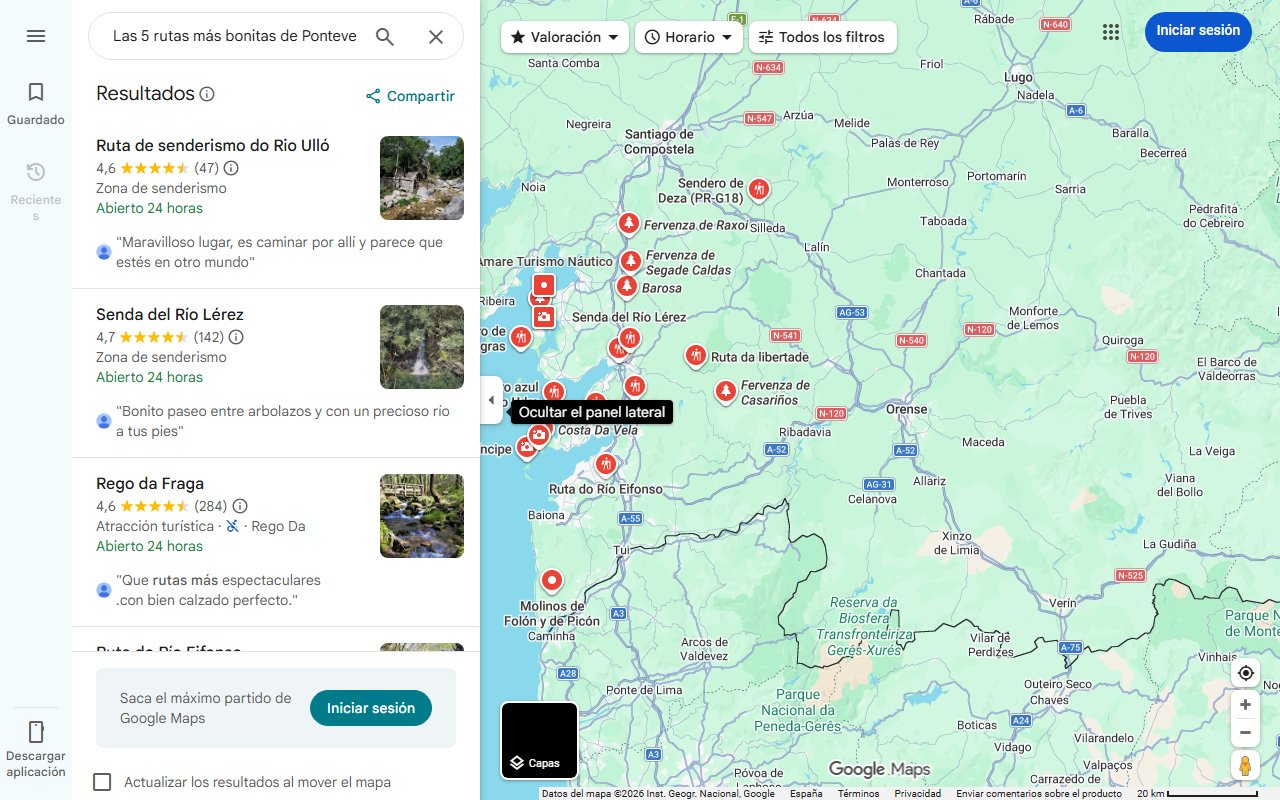
Task: Click the info icon next to Resultados
Action: coord(207,93)
